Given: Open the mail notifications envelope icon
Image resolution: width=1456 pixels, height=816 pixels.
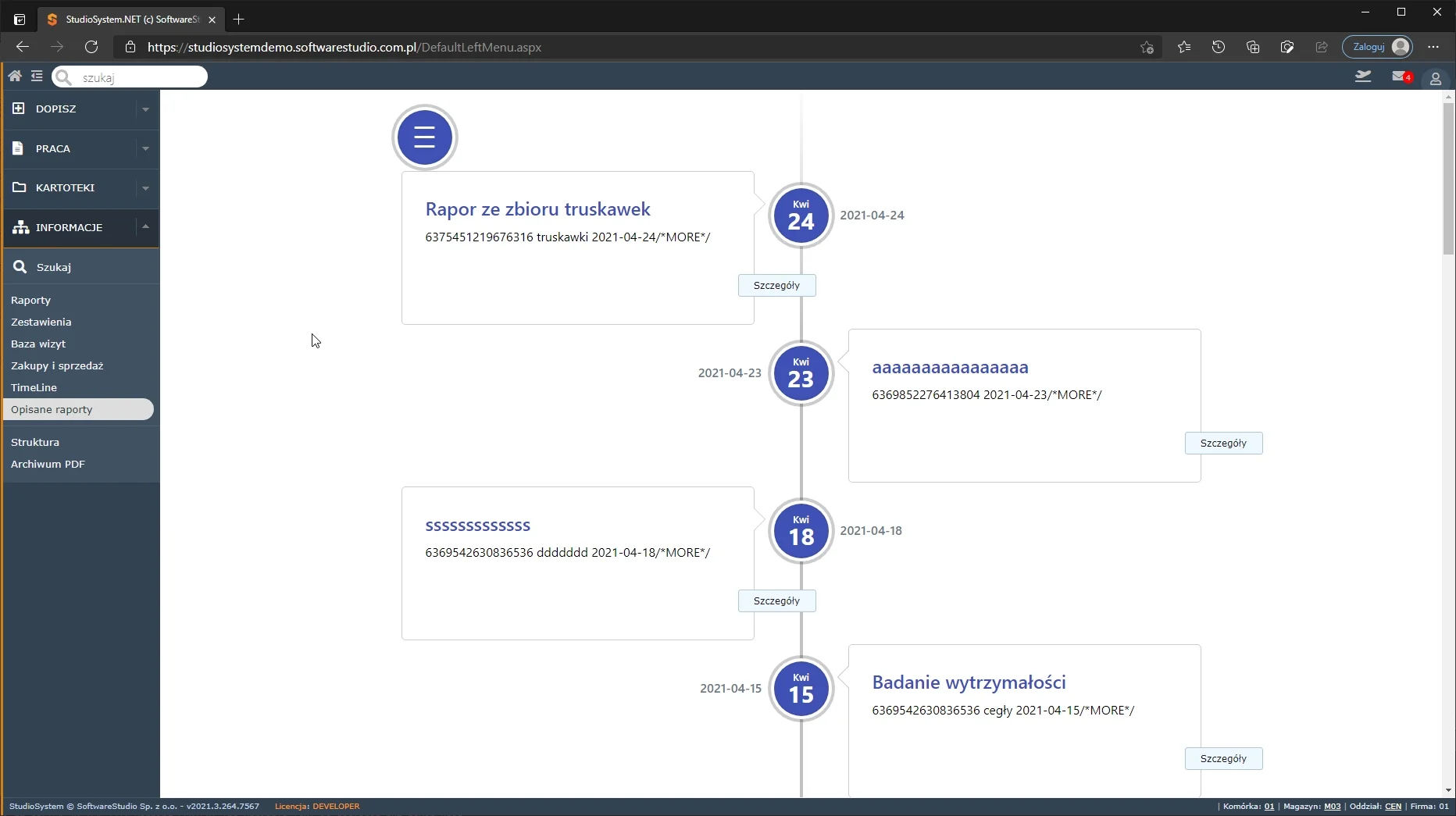Looking at the screenshot, I should (1400, 77).
